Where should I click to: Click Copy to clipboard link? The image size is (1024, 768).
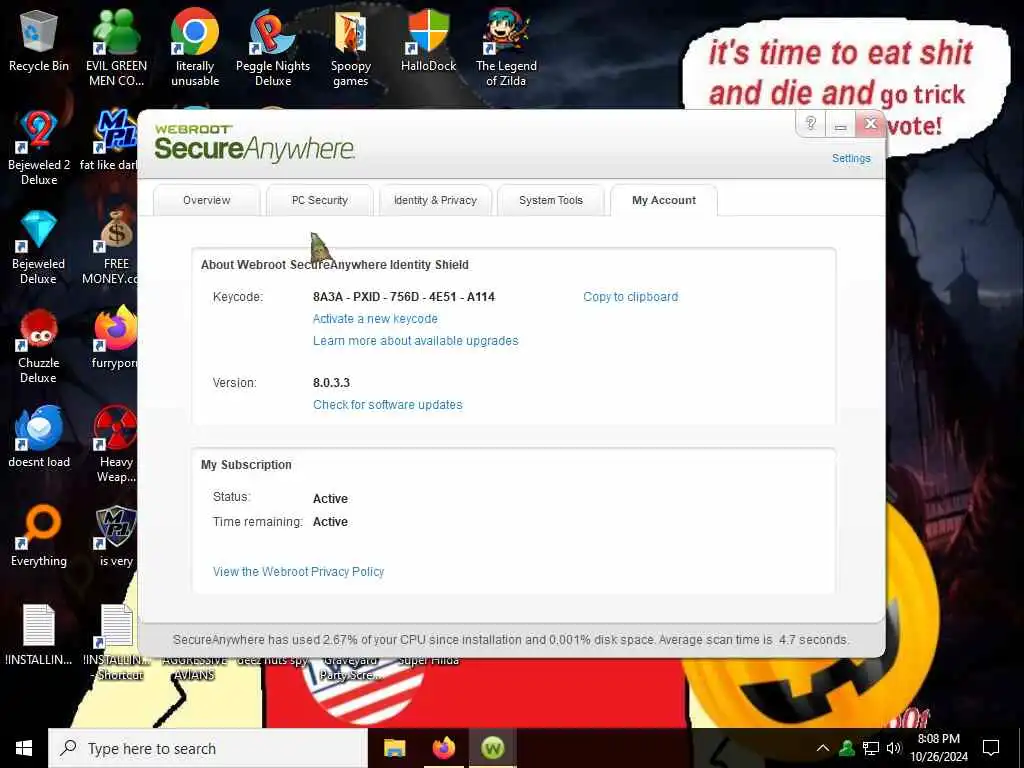pos(630,297)
